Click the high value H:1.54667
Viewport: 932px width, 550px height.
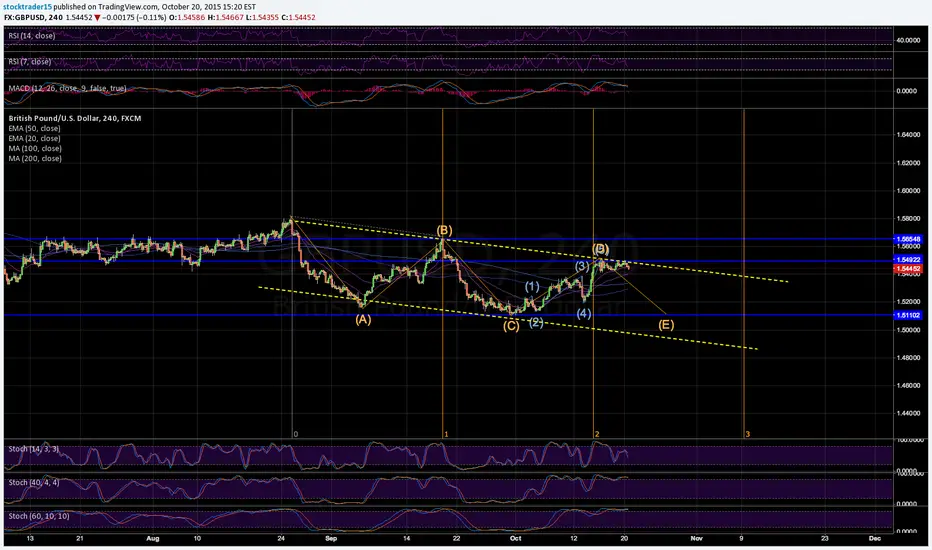225,17
